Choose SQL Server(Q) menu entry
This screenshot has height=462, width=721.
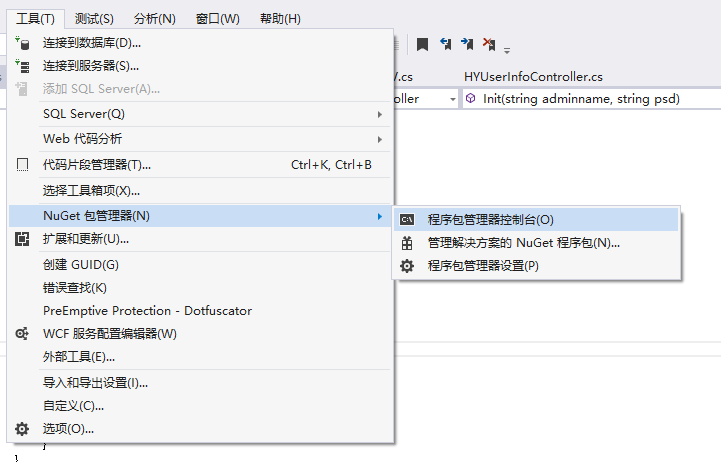(200, 114)
